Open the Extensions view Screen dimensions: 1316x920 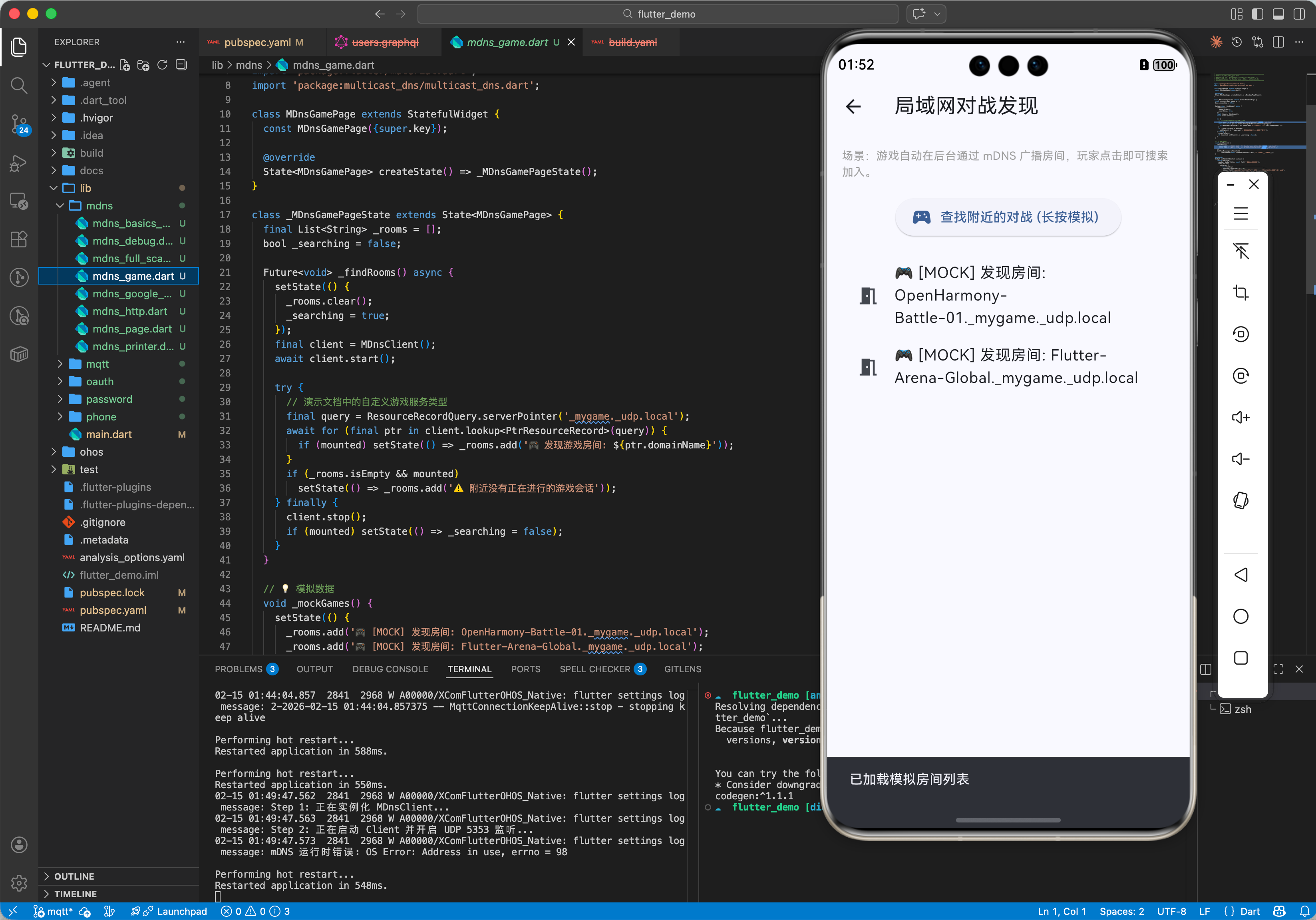[x=19, y=239]
